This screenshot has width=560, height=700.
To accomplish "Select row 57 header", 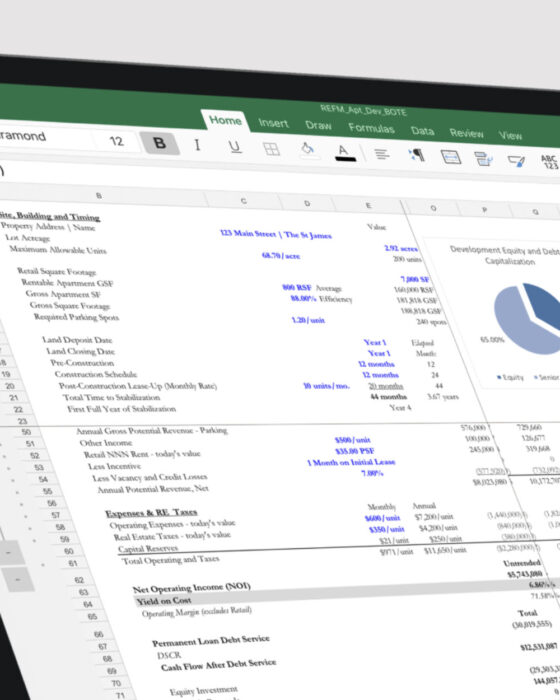I will coord(55,515).
